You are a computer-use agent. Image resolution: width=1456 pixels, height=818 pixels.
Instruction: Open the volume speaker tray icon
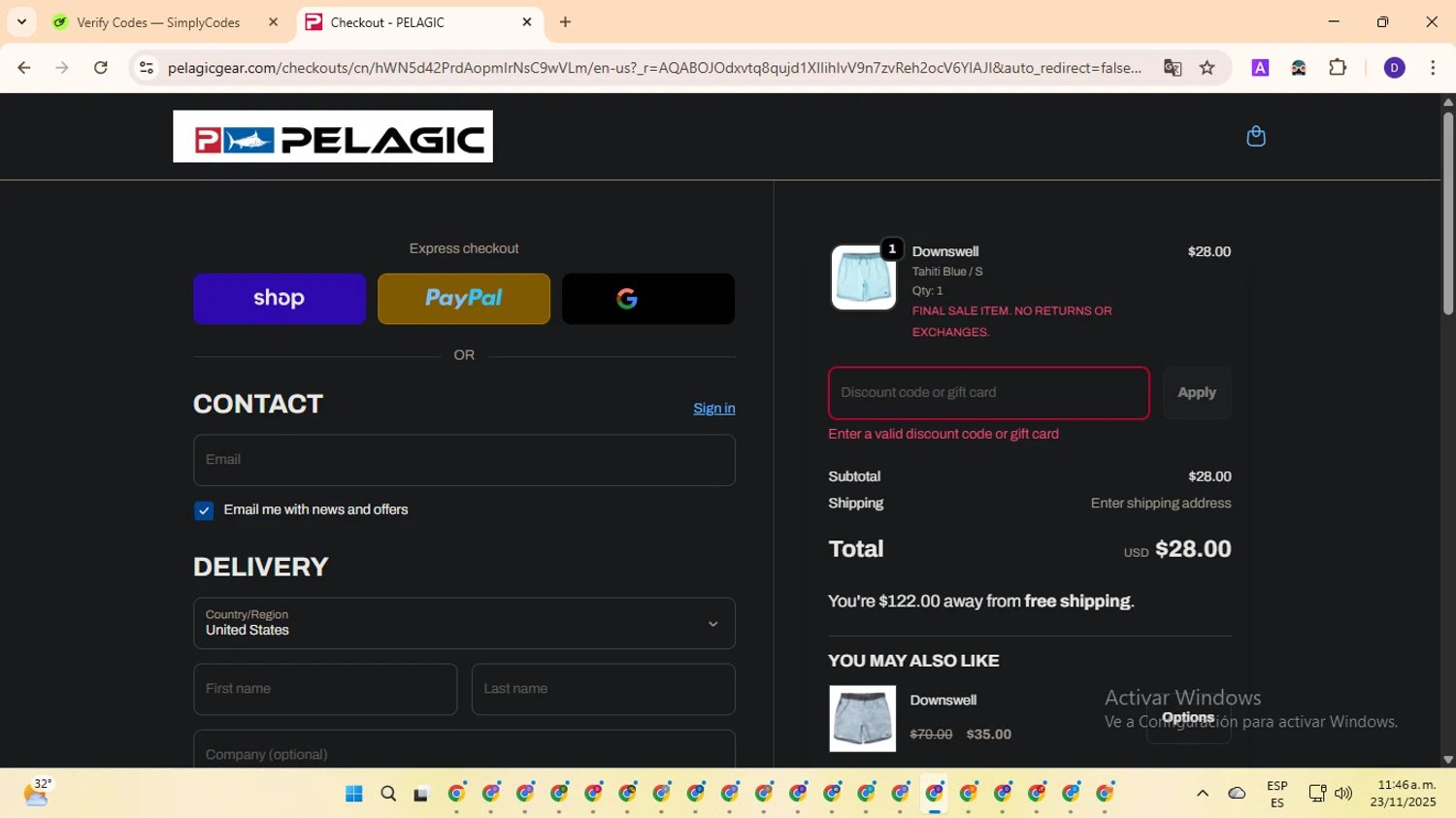tap(1343, 794)
